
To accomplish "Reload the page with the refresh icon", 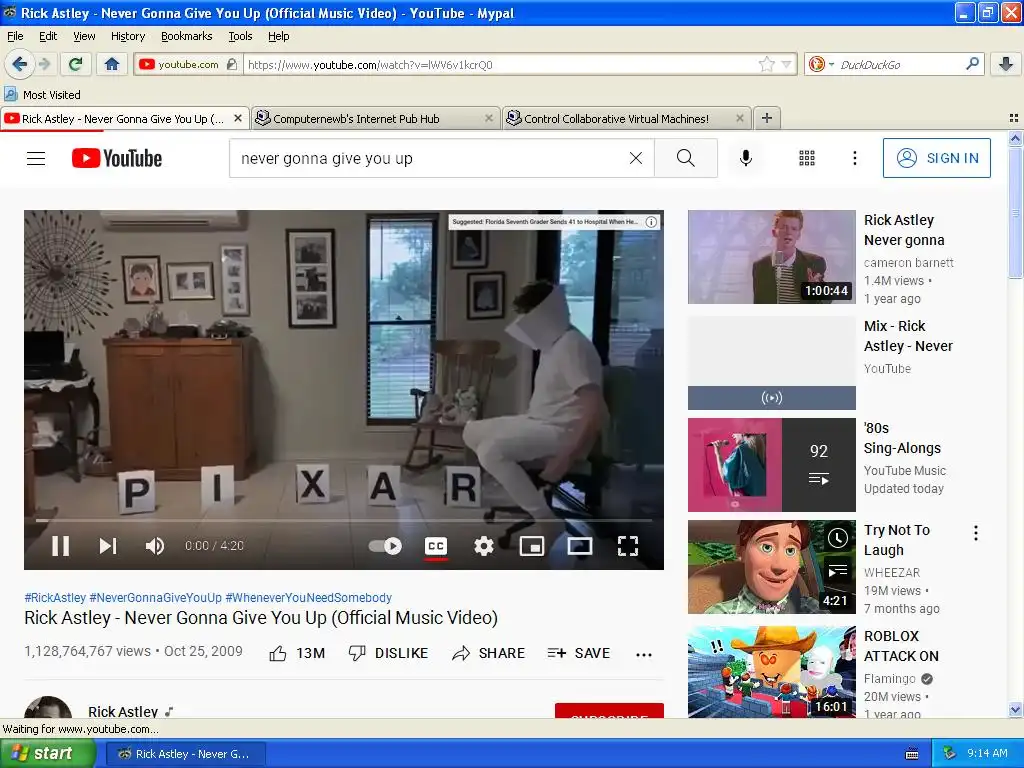I will click(75, 64).
